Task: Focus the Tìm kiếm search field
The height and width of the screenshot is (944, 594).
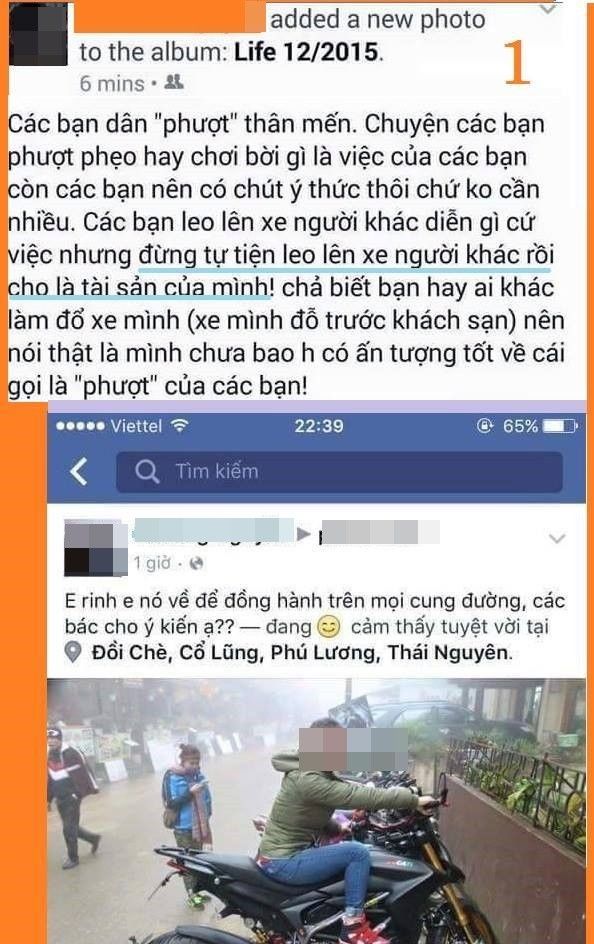Action: click(x=339, y=471)
